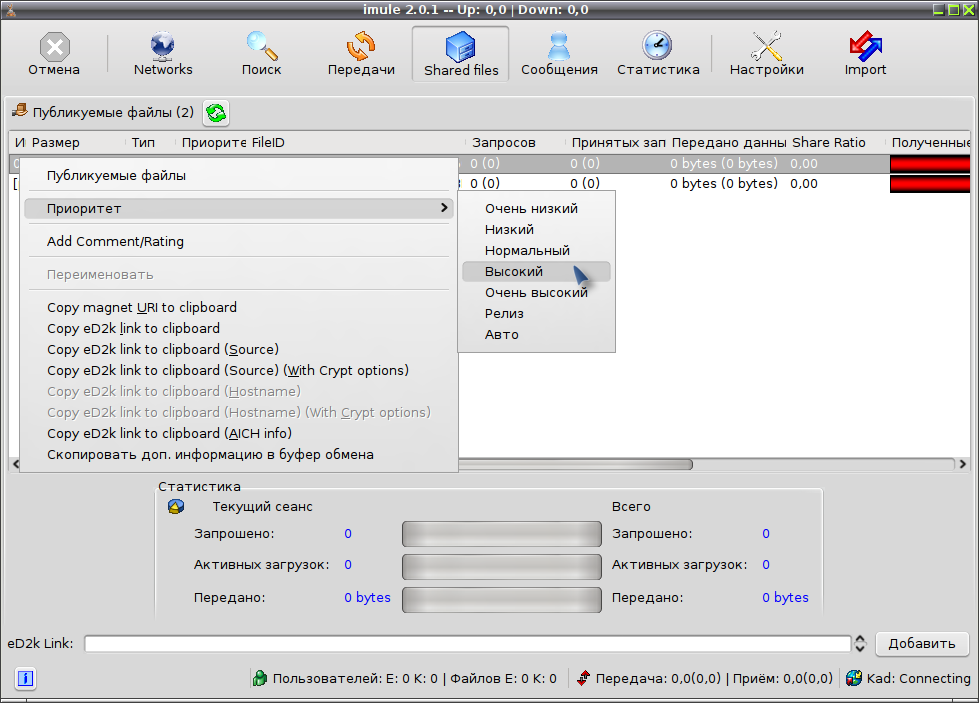
Task: Click the blue info icon in status bar
Action: click(x=26, y=678)
